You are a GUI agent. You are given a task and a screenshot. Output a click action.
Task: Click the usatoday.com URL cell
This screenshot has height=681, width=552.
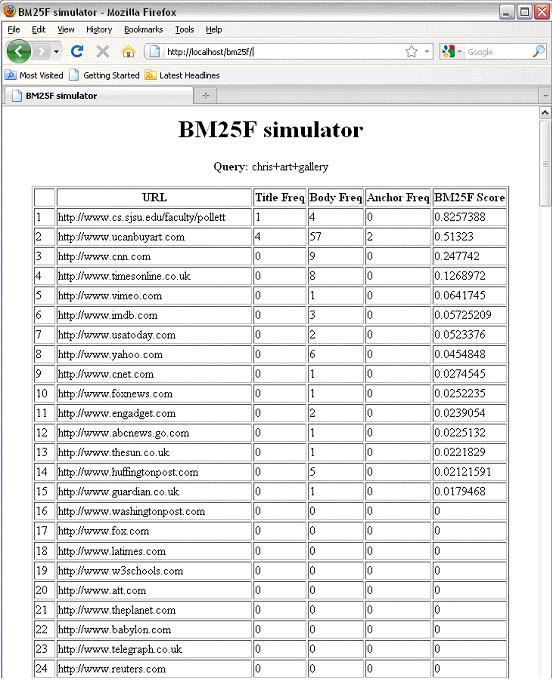(x=154, y=335)
